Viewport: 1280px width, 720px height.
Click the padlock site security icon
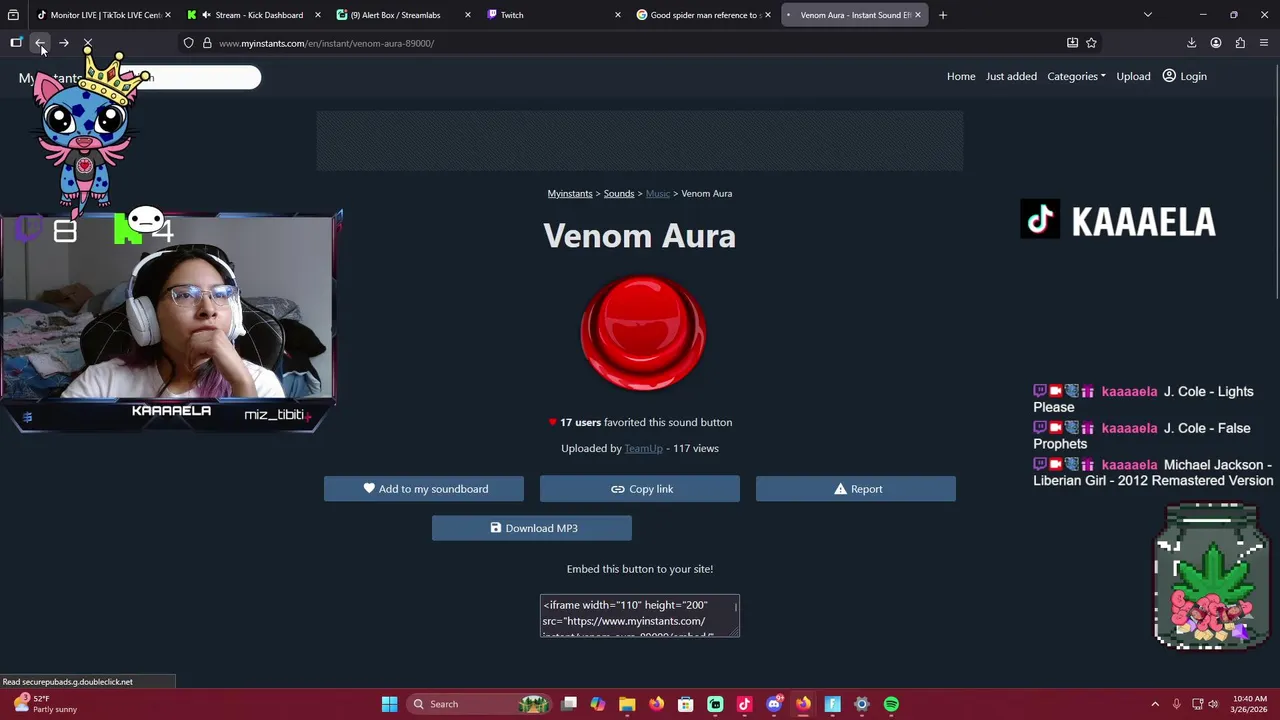[207, 43]
